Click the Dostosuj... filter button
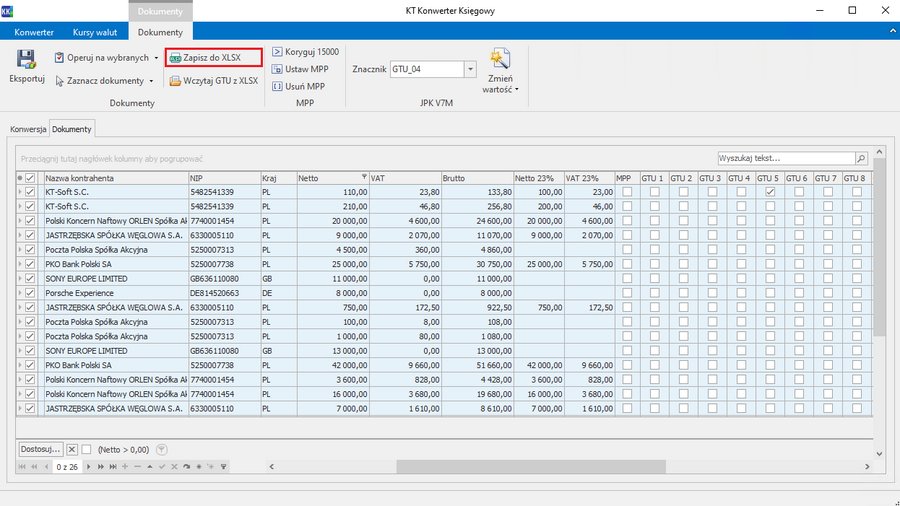The image size is (900, 506). [x=40, y=449]
